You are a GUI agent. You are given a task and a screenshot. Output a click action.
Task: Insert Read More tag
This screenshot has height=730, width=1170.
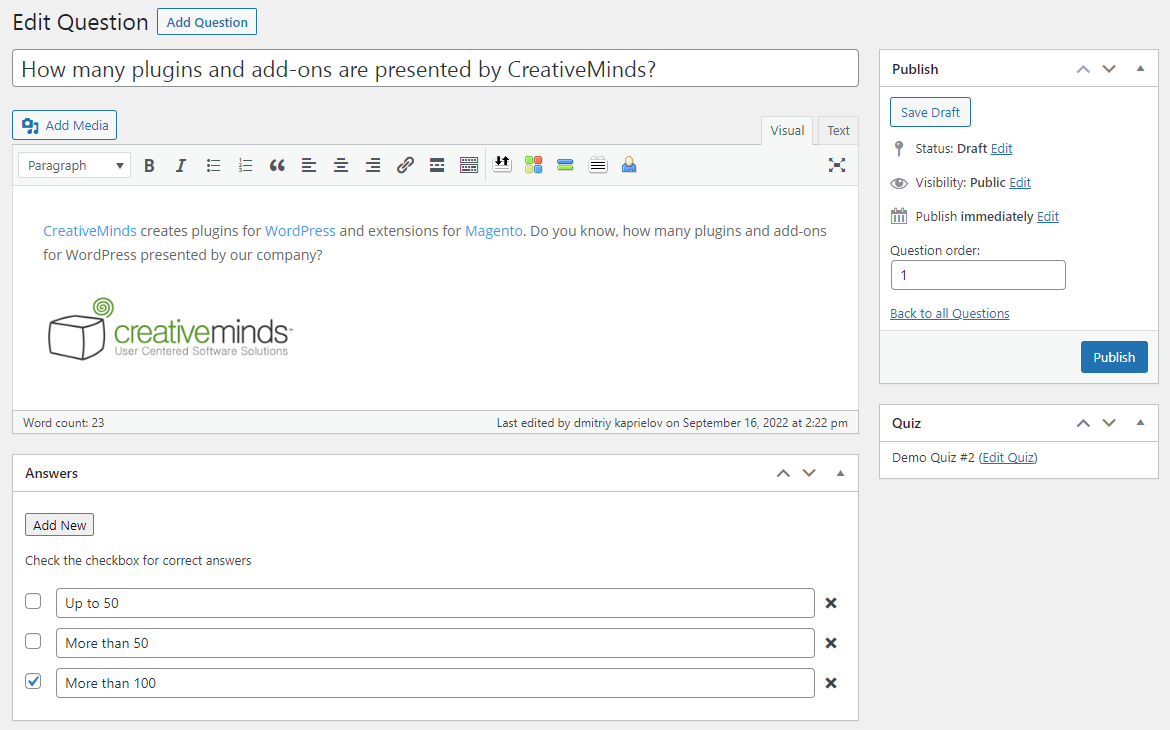coord(437,166)
